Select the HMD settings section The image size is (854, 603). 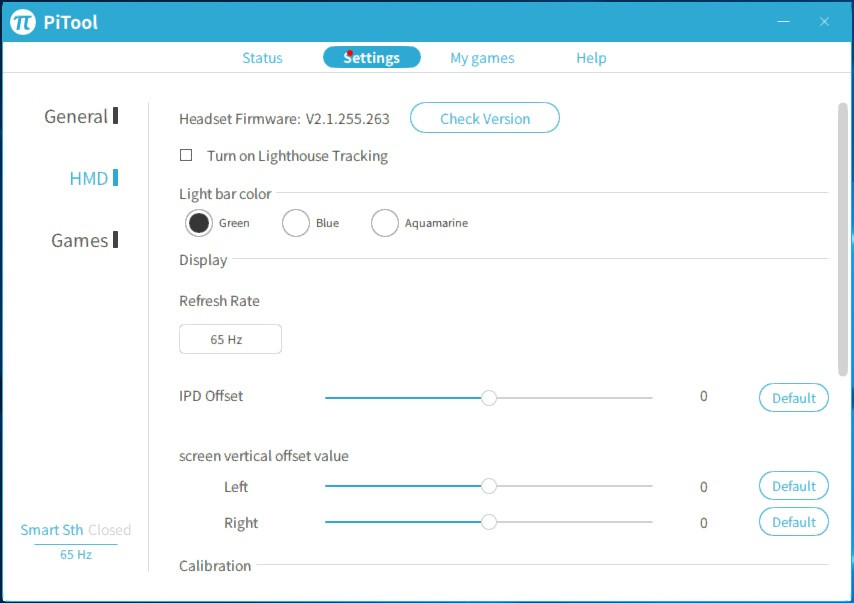[93, 178]
